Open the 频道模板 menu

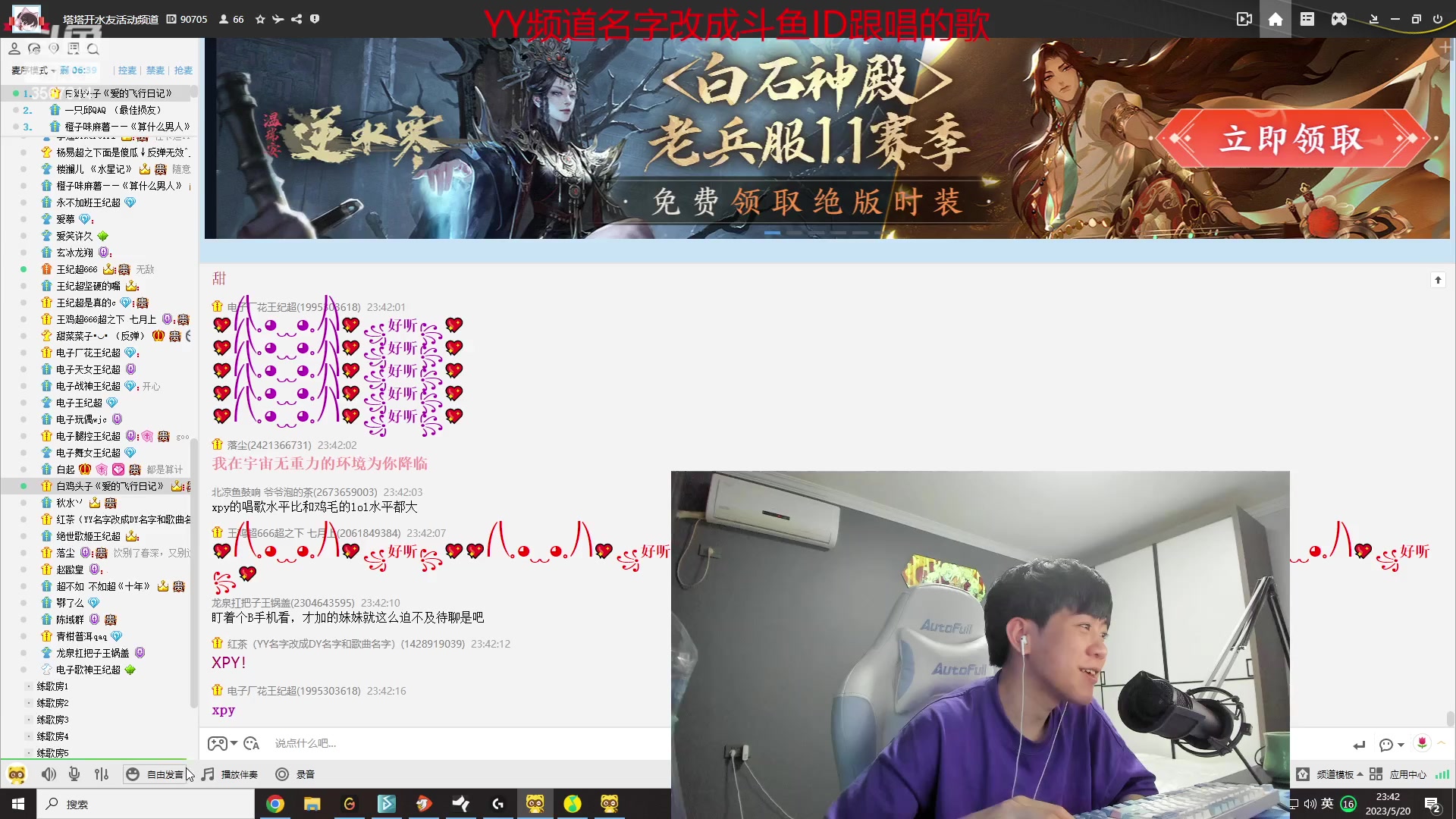point(1330,774)
